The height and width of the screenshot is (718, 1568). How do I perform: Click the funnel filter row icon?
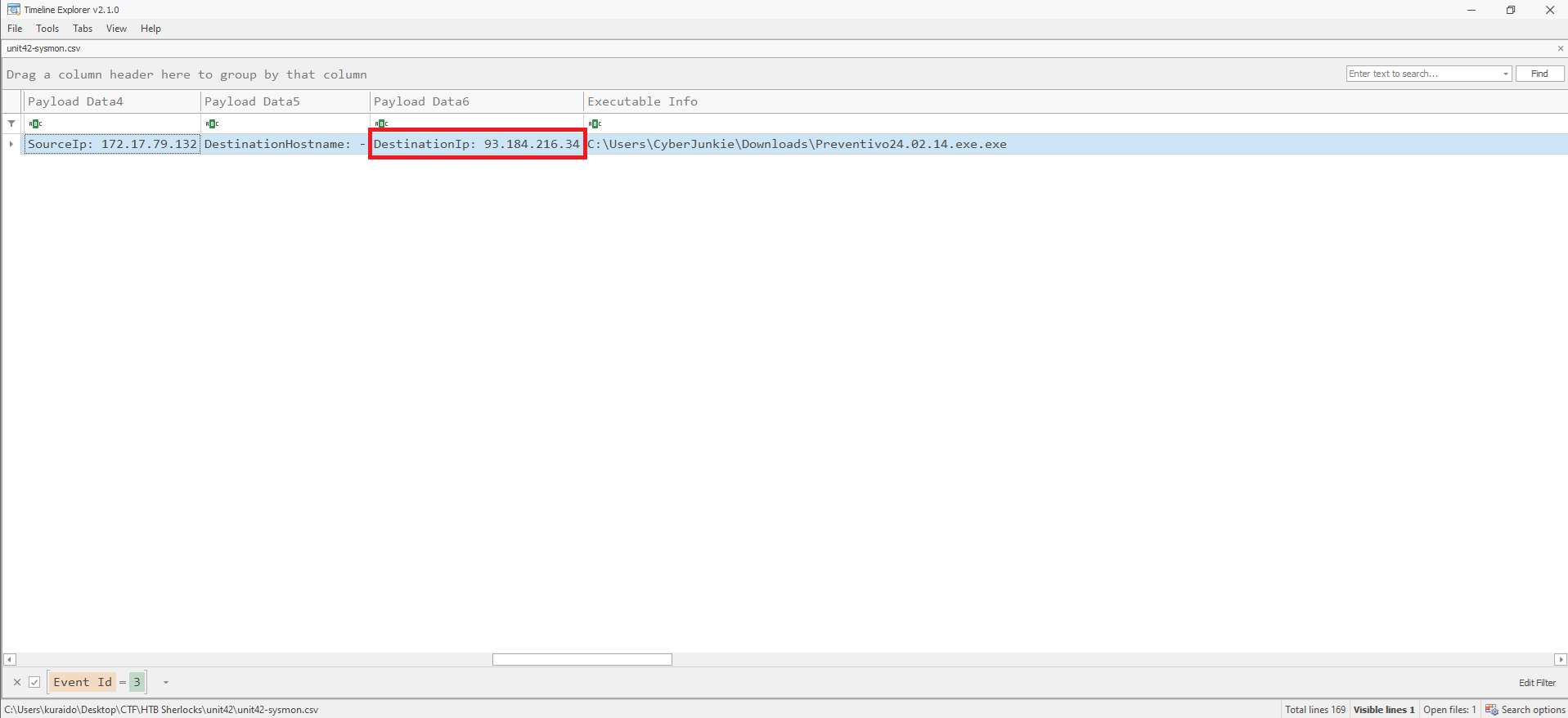(11, 123)
